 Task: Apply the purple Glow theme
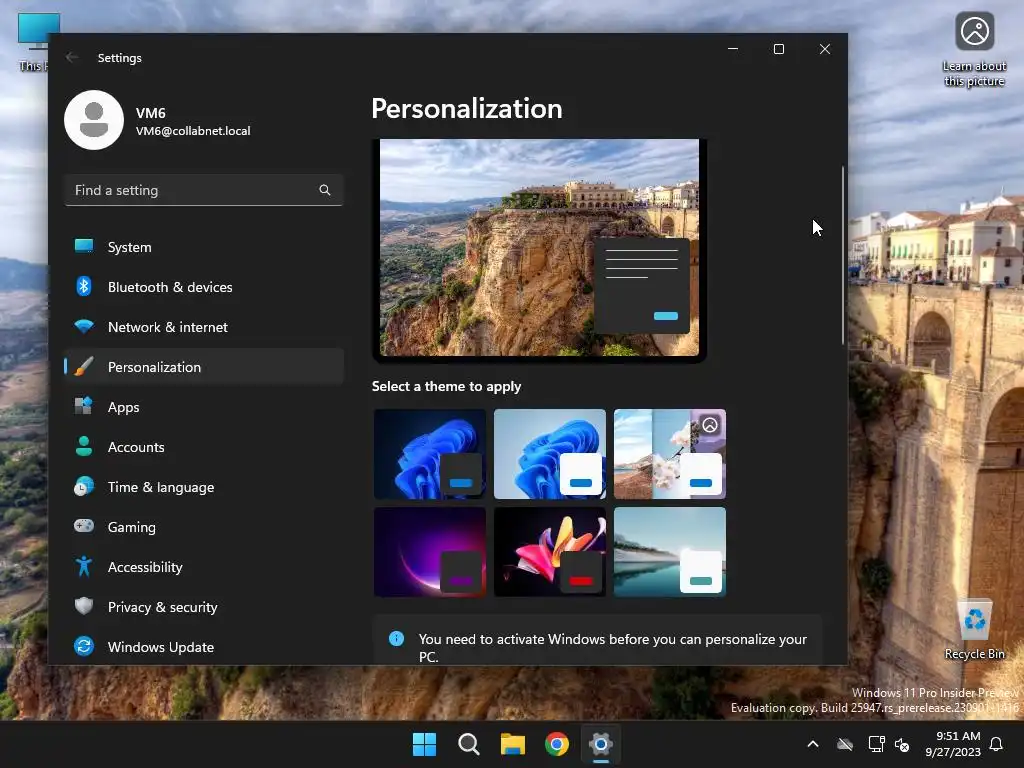click(430, 552)
